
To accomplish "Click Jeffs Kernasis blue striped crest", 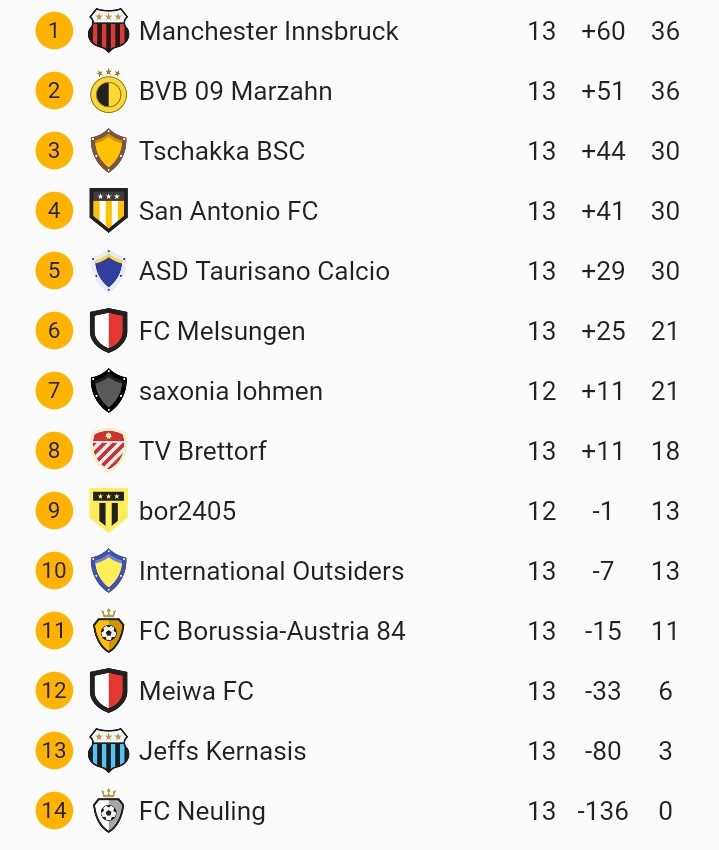I will (108, 750).
